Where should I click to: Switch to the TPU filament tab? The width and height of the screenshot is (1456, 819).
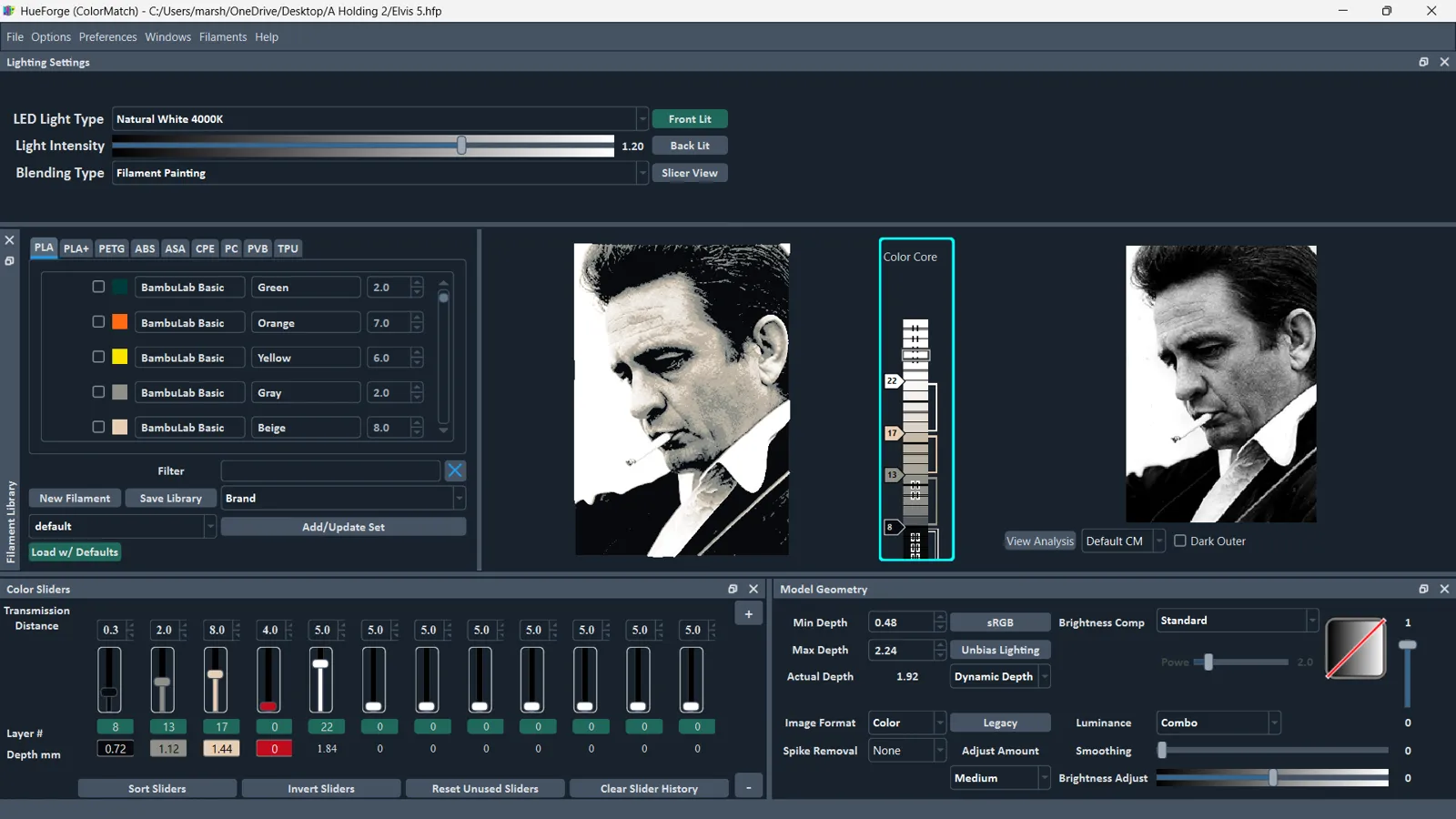[x=288, y=248]
